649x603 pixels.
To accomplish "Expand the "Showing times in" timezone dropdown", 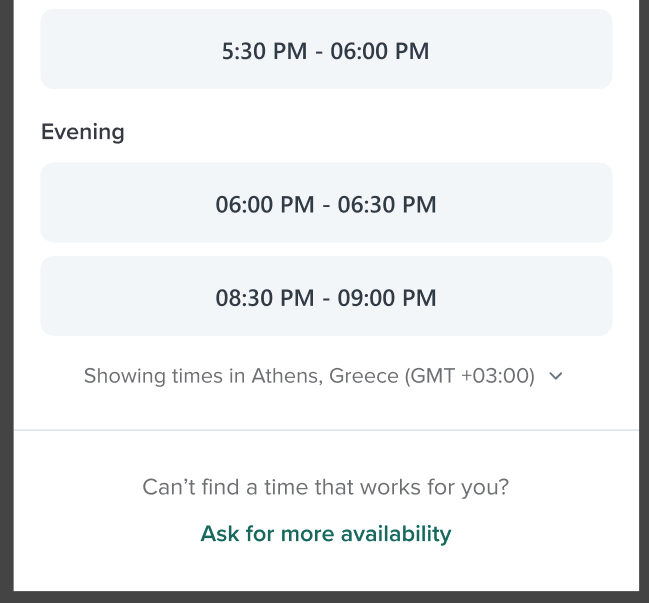I will point(323,377).
